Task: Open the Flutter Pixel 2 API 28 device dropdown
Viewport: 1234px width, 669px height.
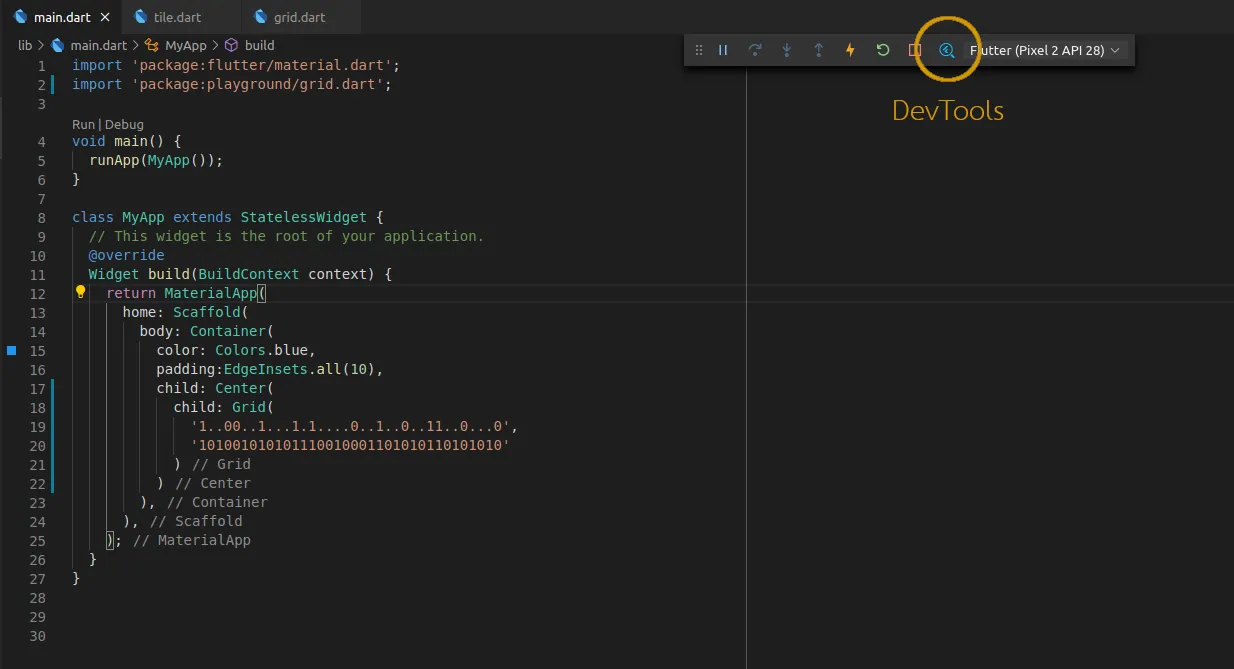Action: pos(1046,49)
